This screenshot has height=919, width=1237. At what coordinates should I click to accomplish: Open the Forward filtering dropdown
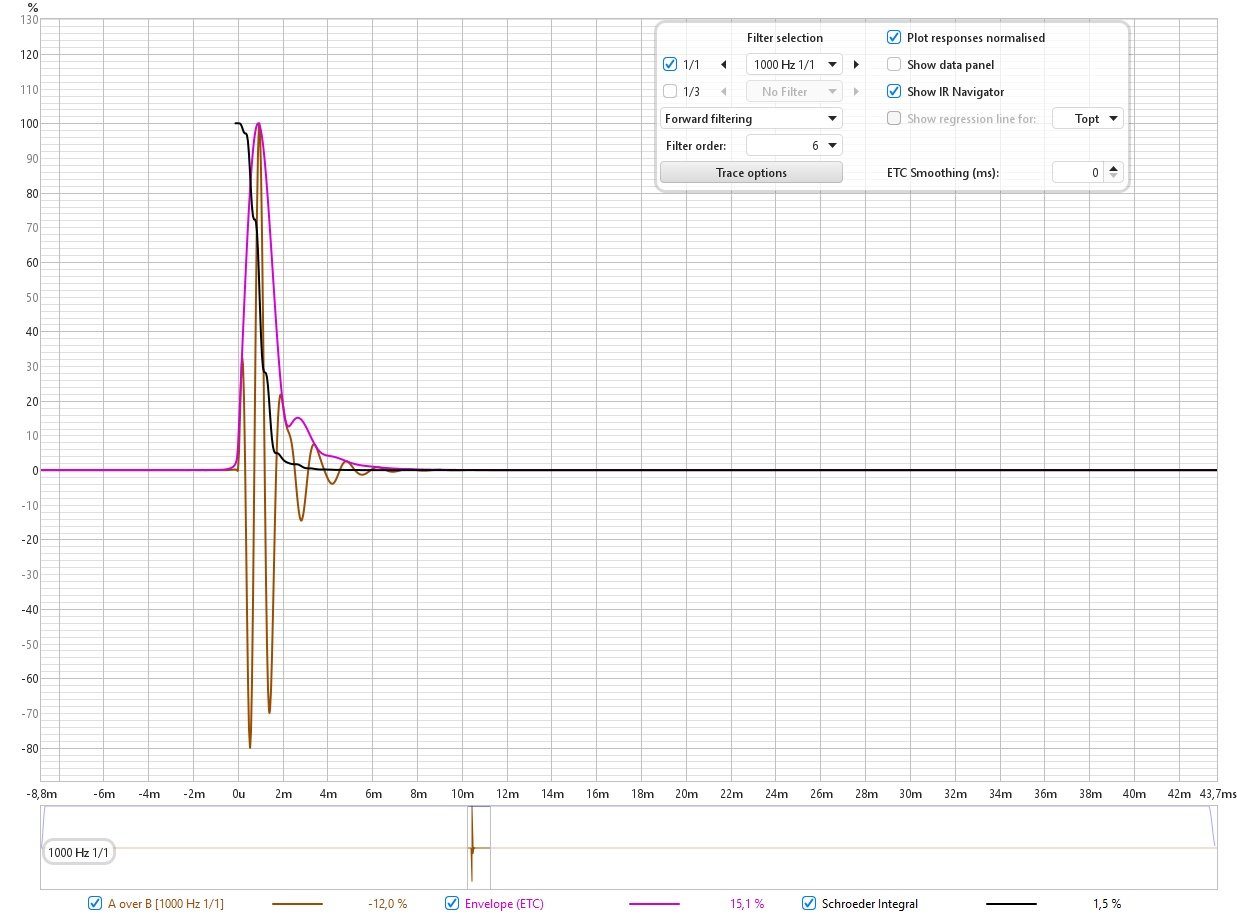[x=751, y=119]
